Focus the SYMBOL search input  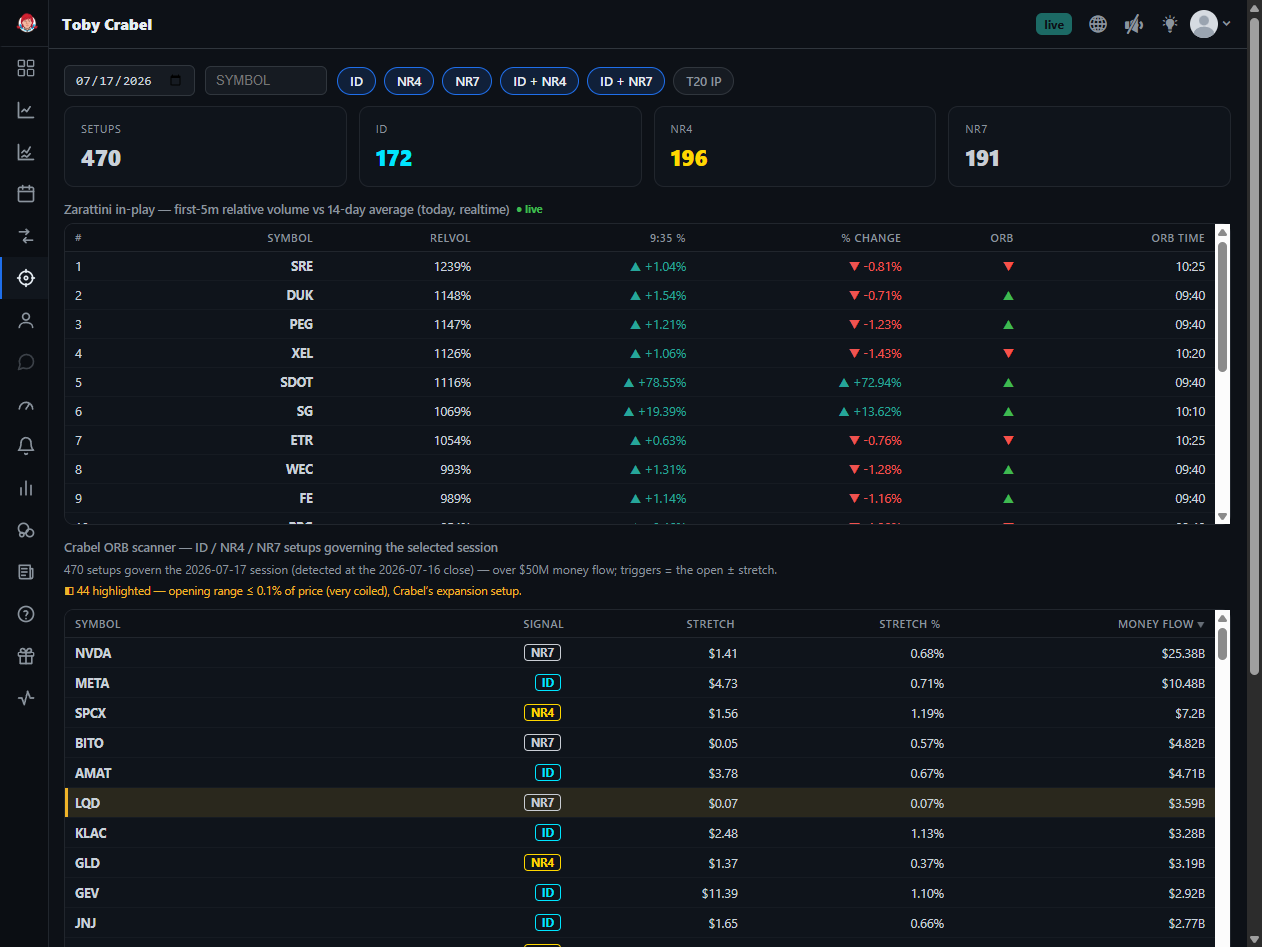(x=266, y=80)
